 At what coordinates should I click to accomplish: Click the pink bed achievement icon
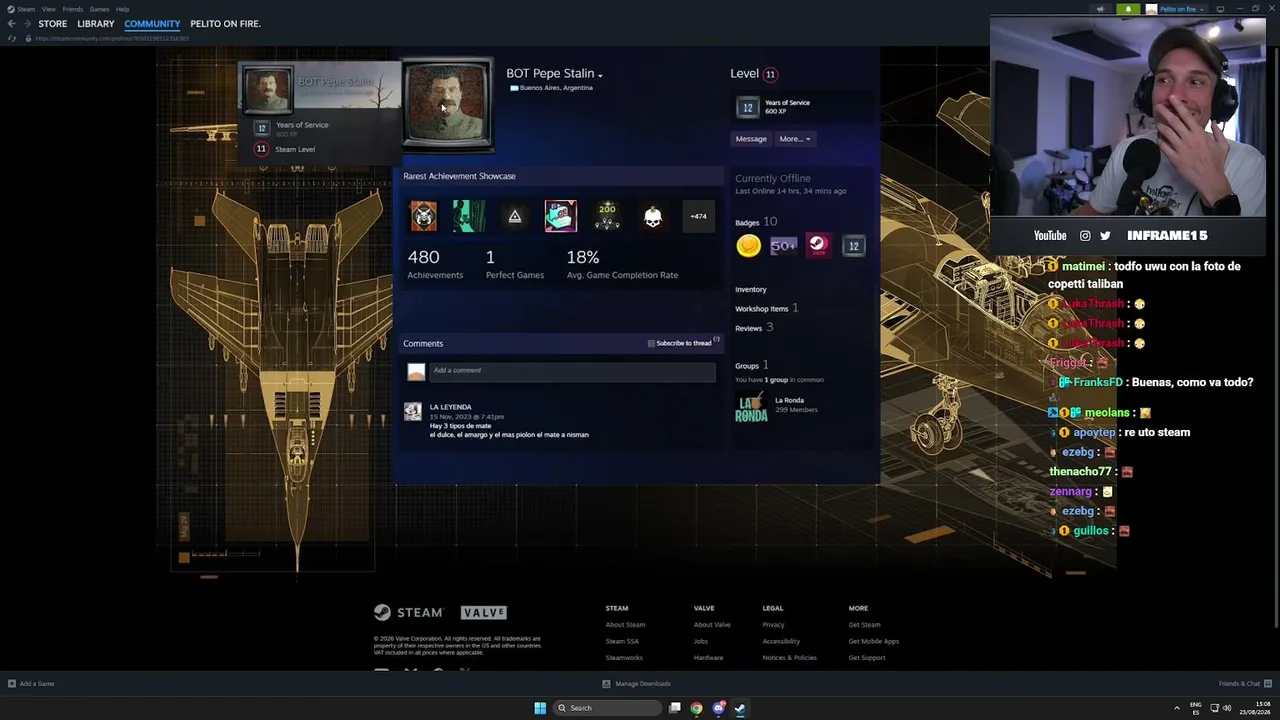[x=561, y=216]
